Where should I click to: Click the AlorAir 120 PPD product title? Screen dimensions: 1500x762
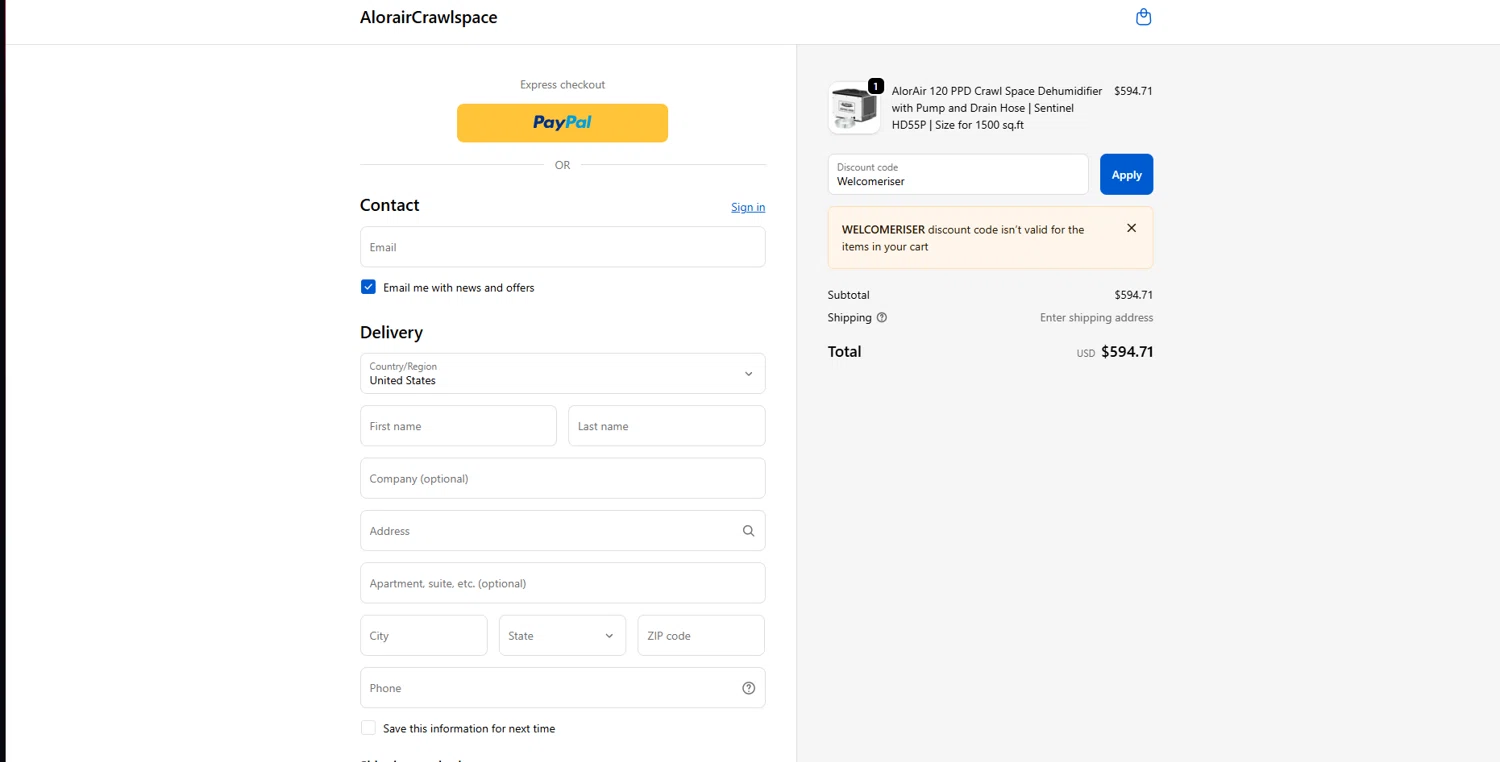pyautogui.click(x=997, y=108)
